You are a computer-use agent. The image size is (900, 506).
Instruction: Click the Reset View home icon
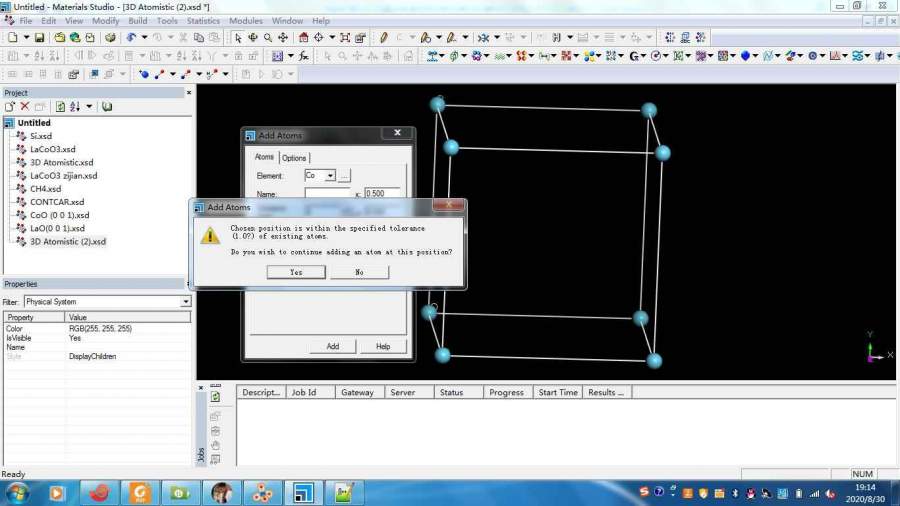click(x=304, y=37)
